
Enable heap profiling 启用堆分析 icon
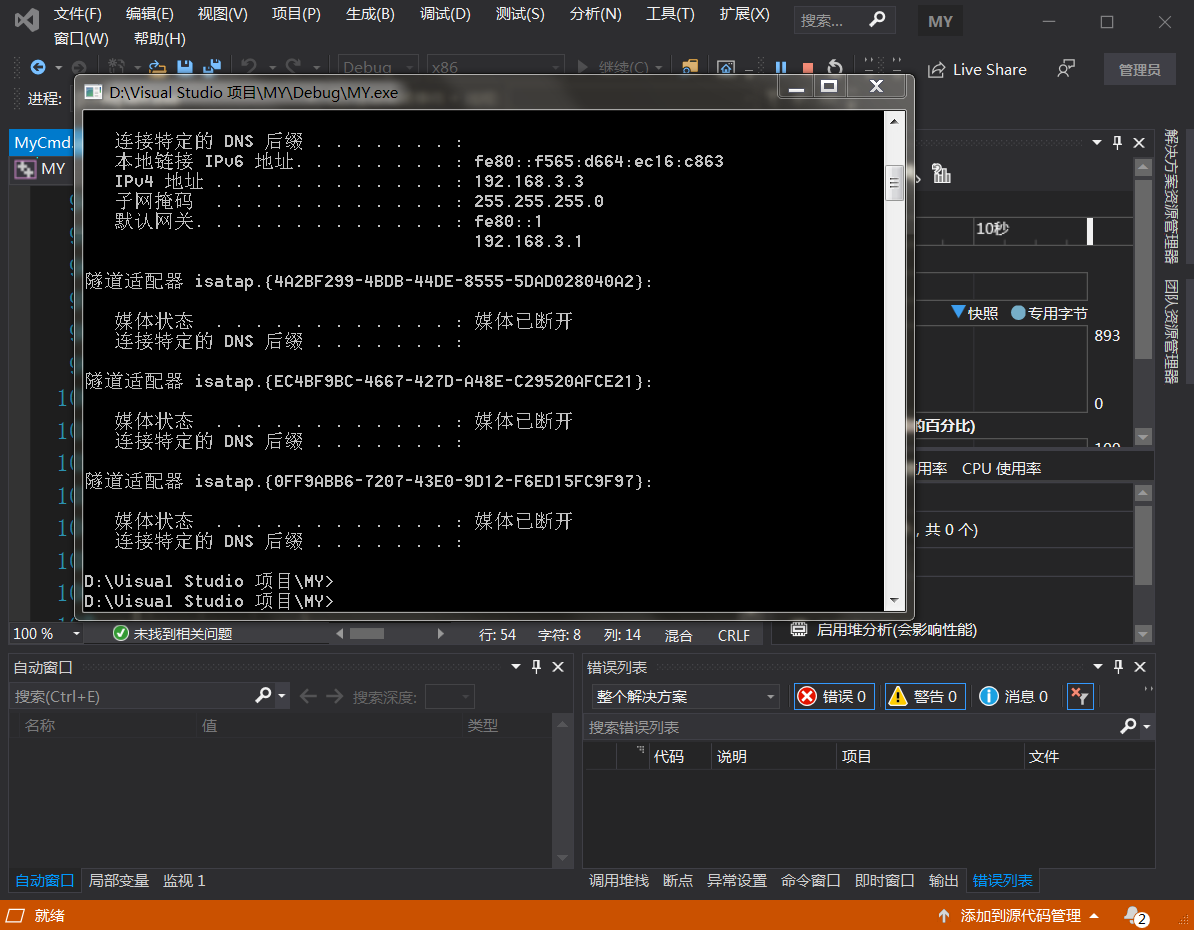pyautogui.click(x=799, y=629)
